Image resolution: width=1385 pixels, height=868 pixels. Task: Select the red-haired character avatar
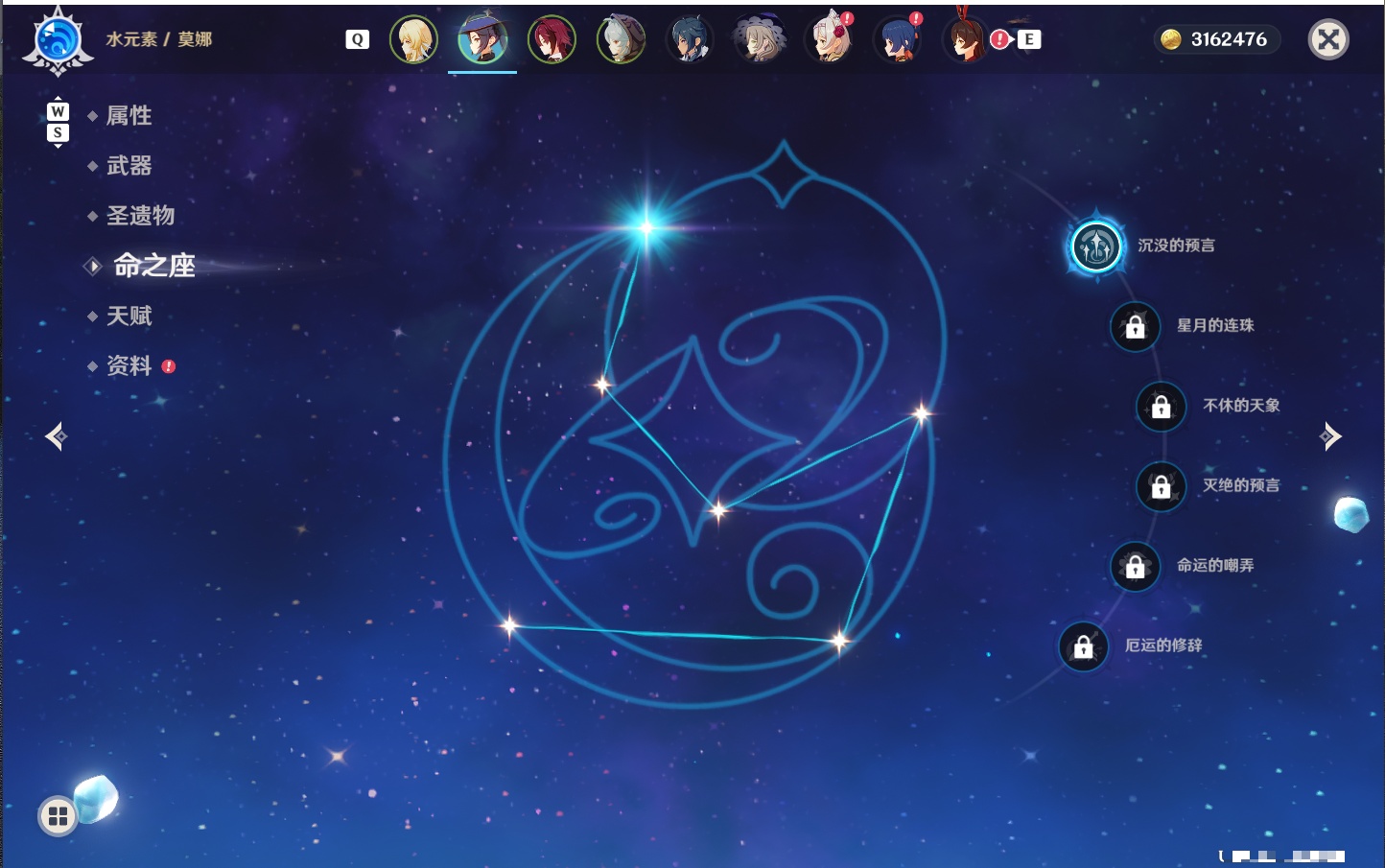click(x=552, y=39)
